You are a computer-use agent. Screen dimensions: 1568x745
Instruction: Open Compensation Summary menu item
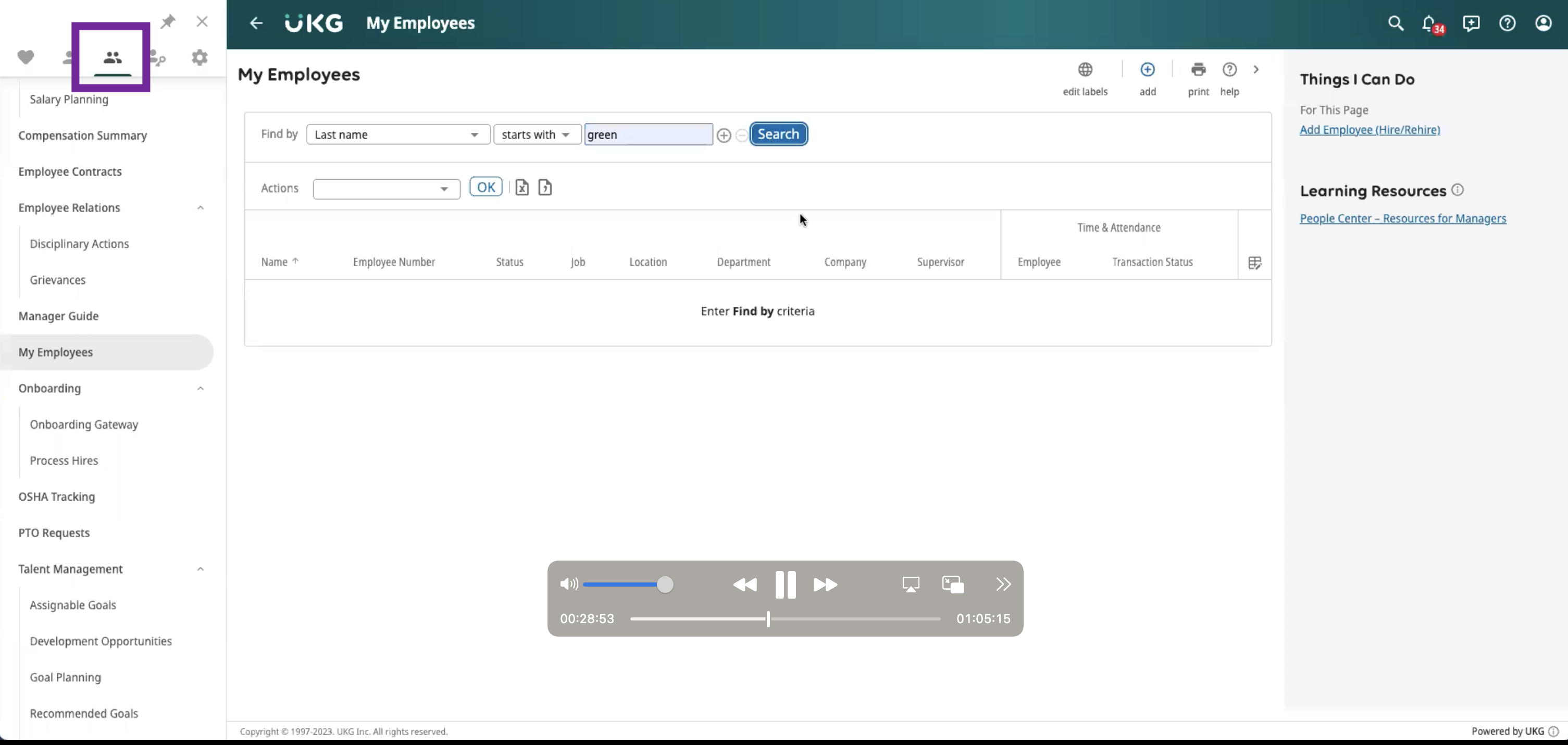click(x=82, y=135)
